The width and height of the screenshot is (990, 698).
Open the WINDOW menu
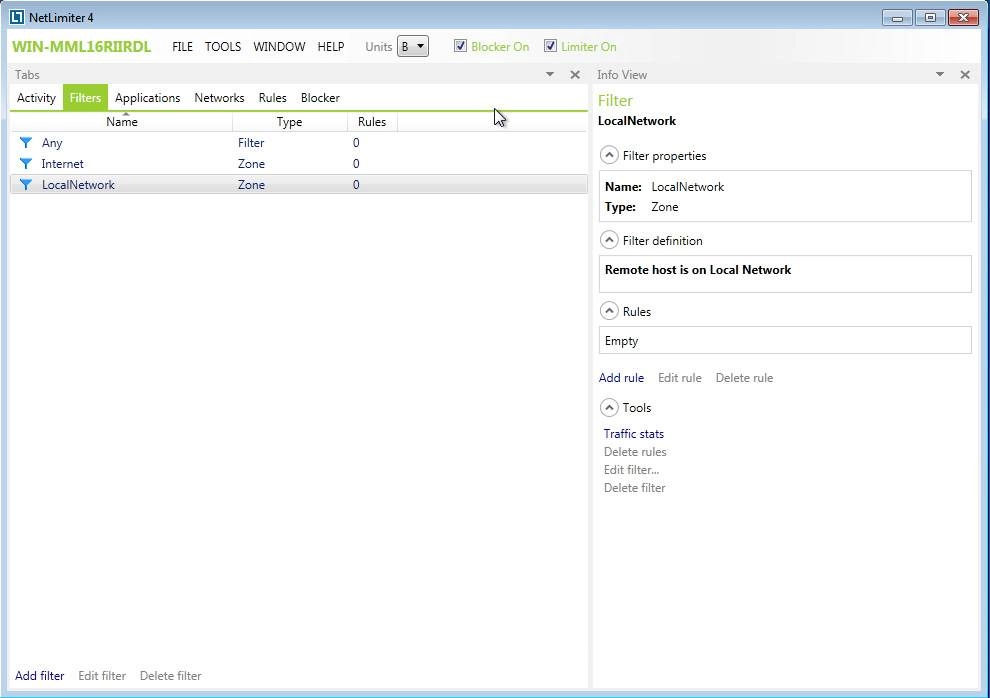(x=279, y=47)
